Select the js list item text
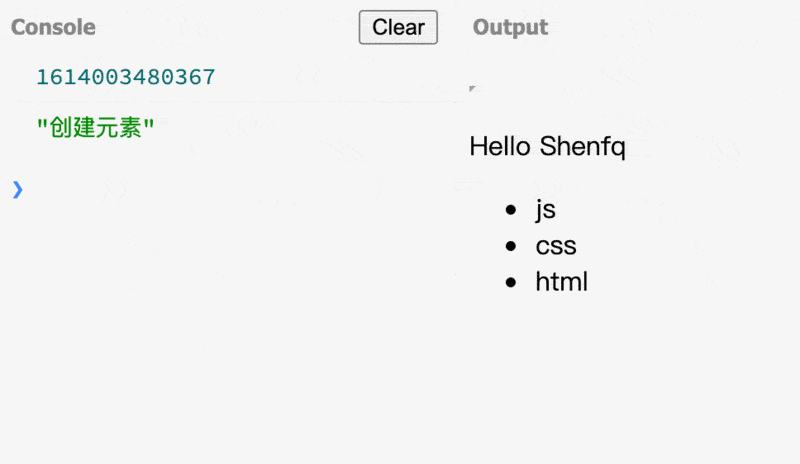This screenshot has width=800, height=464. click(x=545, y=209)
